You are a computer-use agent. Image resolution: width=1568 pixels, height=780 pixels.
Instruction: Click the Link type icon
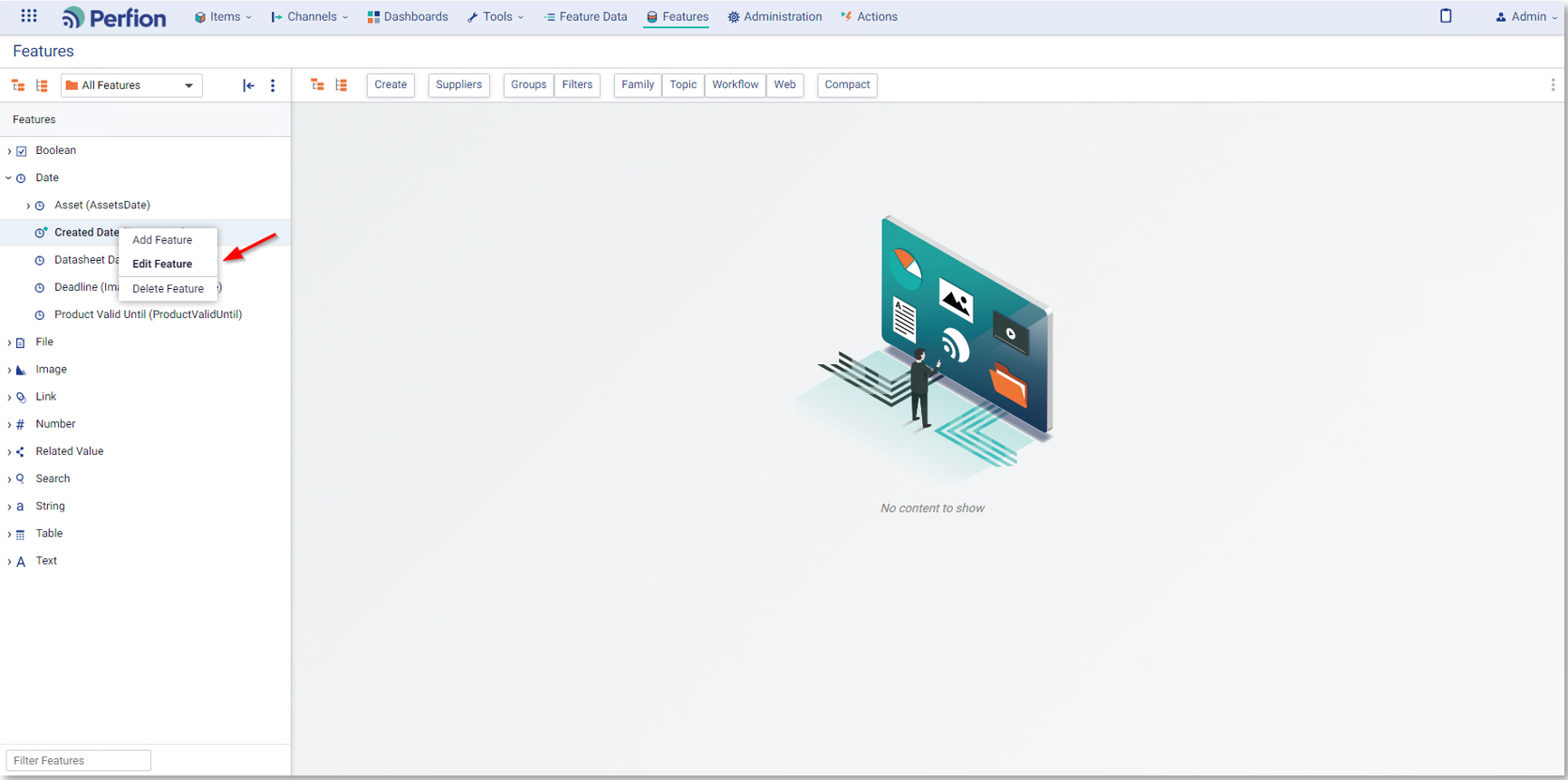pos(21,397)
